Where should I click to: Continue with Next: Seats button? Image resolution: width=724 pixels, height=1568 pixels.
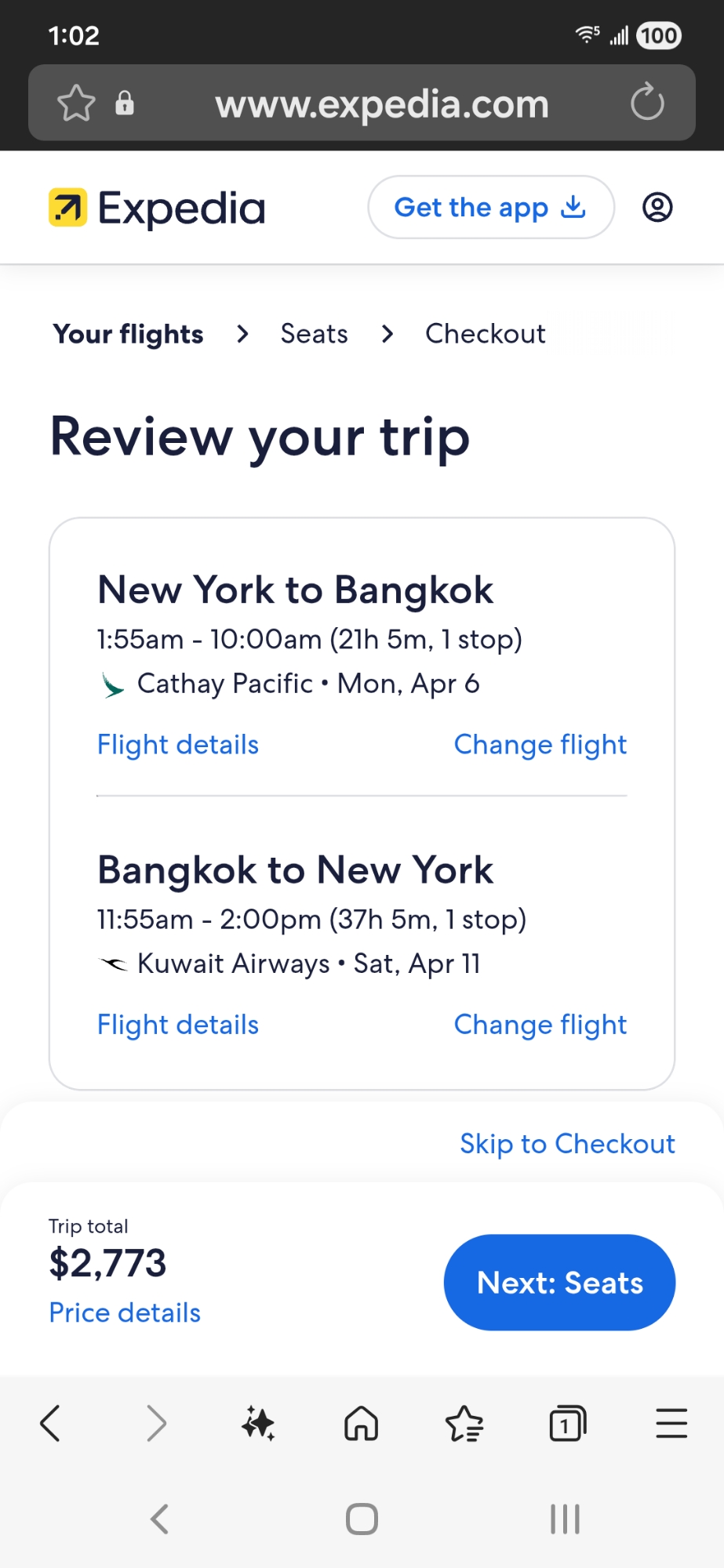point(559,1283)
